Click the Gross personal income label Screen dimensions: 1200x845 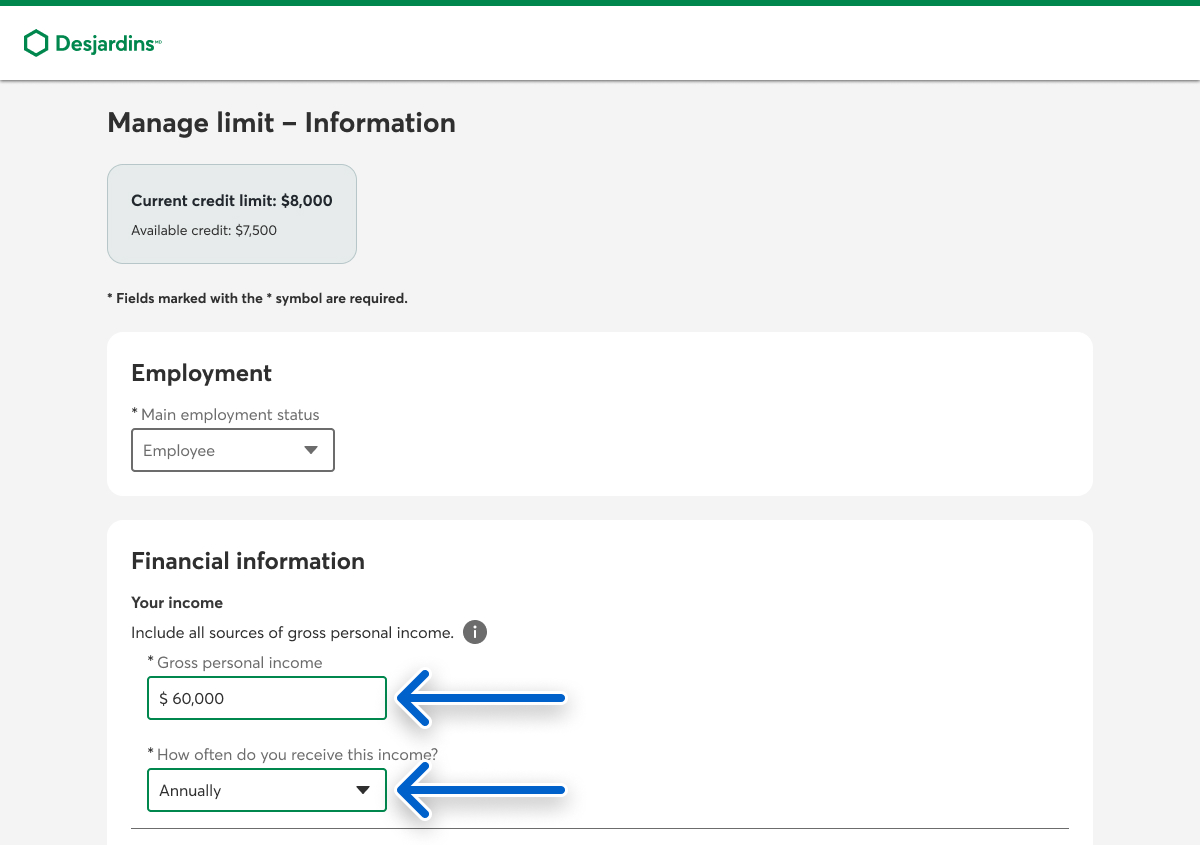240,662
